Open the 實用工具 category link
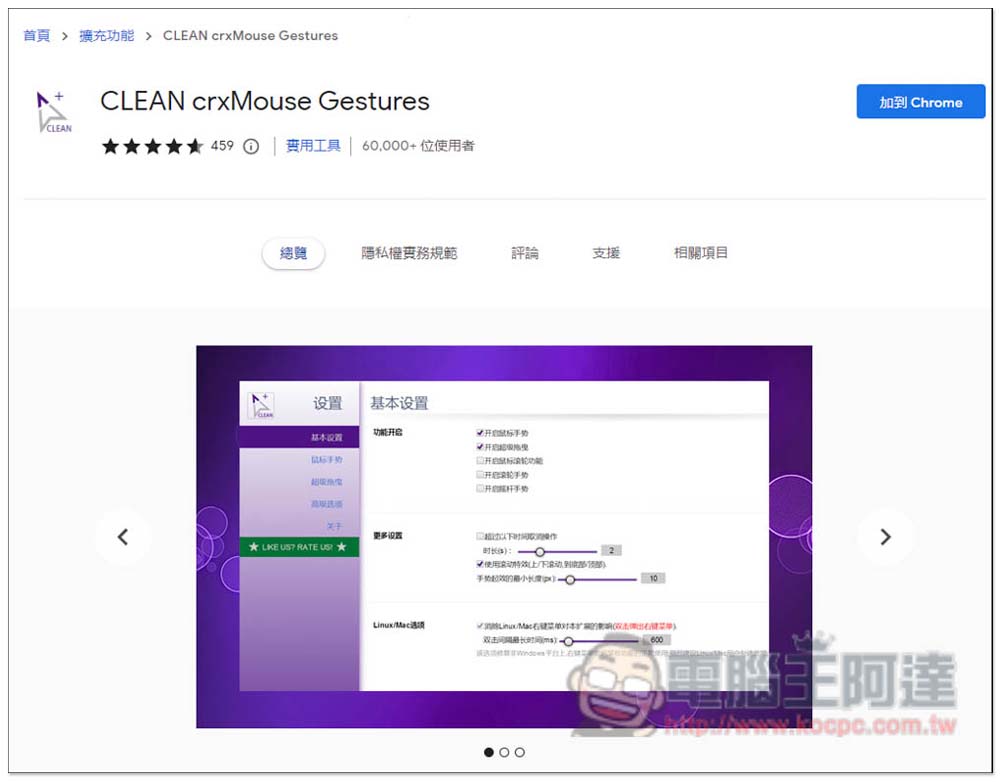 315,146
